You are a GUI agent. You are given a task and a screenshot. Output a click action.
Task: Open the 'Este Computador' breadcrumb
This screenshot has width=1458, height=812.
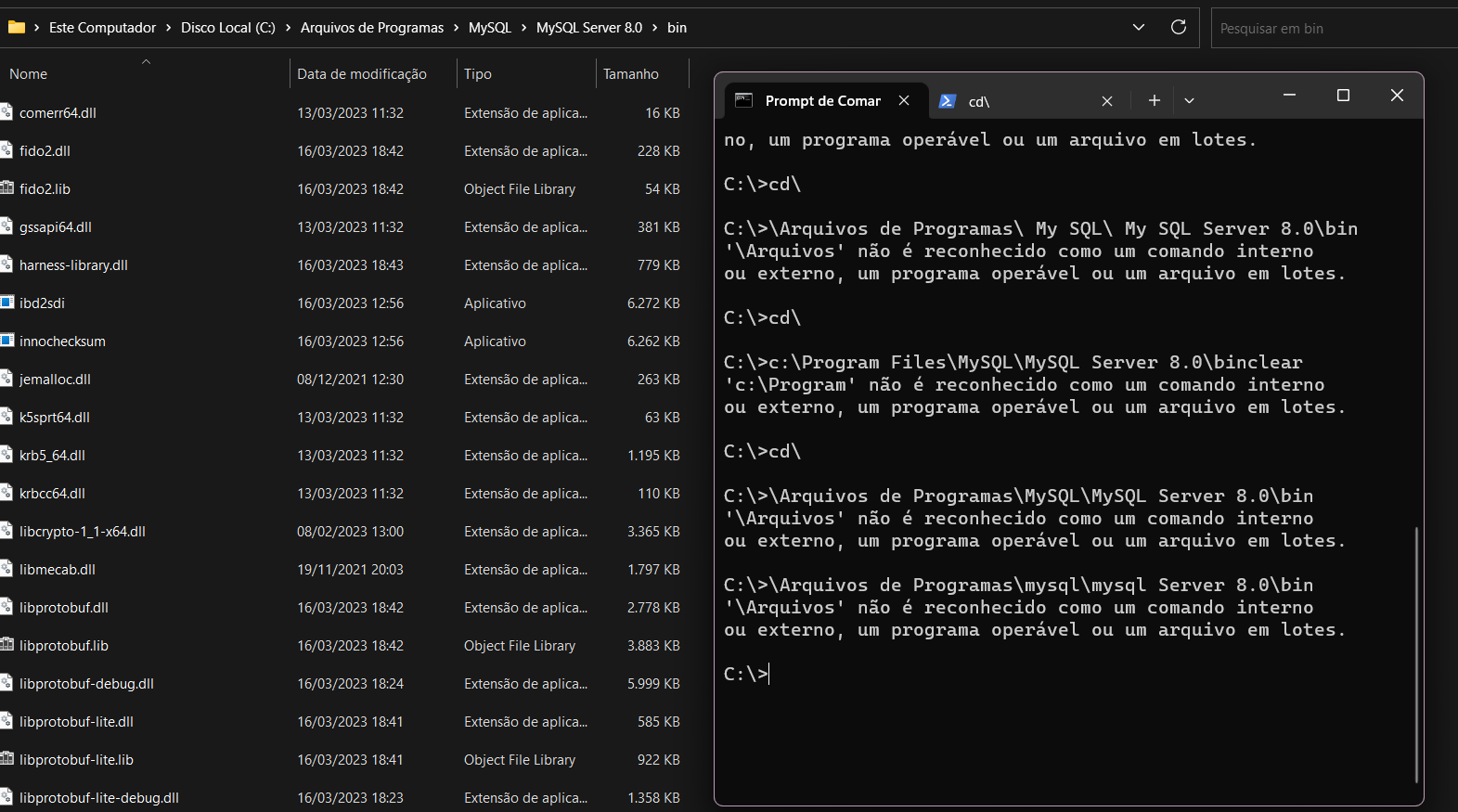[102, 28]
